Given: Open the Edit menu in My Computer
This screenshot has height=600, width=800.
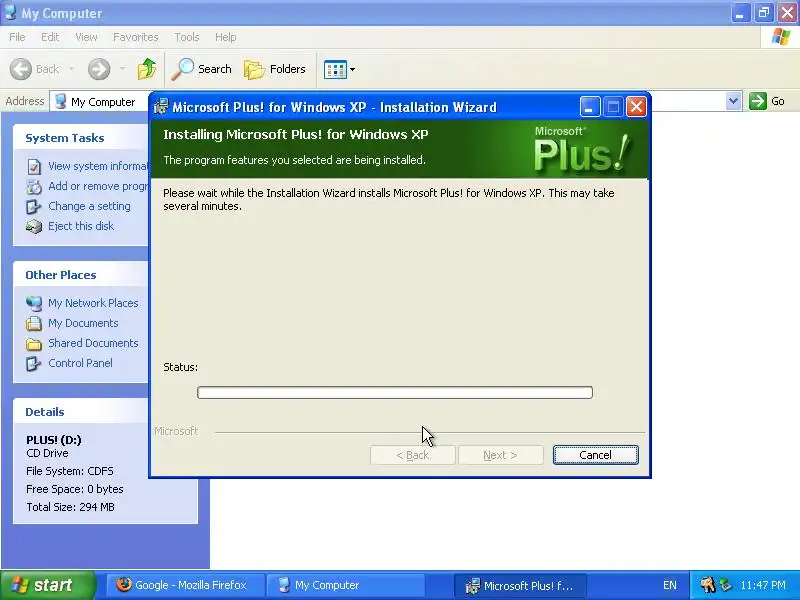Looking at the screenshot, I should [49, 37].
